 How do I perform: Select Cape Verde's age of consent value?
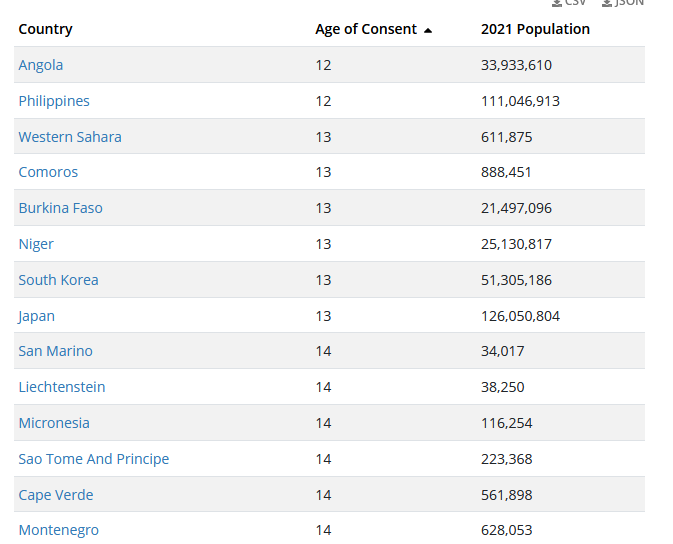[323, 495]
